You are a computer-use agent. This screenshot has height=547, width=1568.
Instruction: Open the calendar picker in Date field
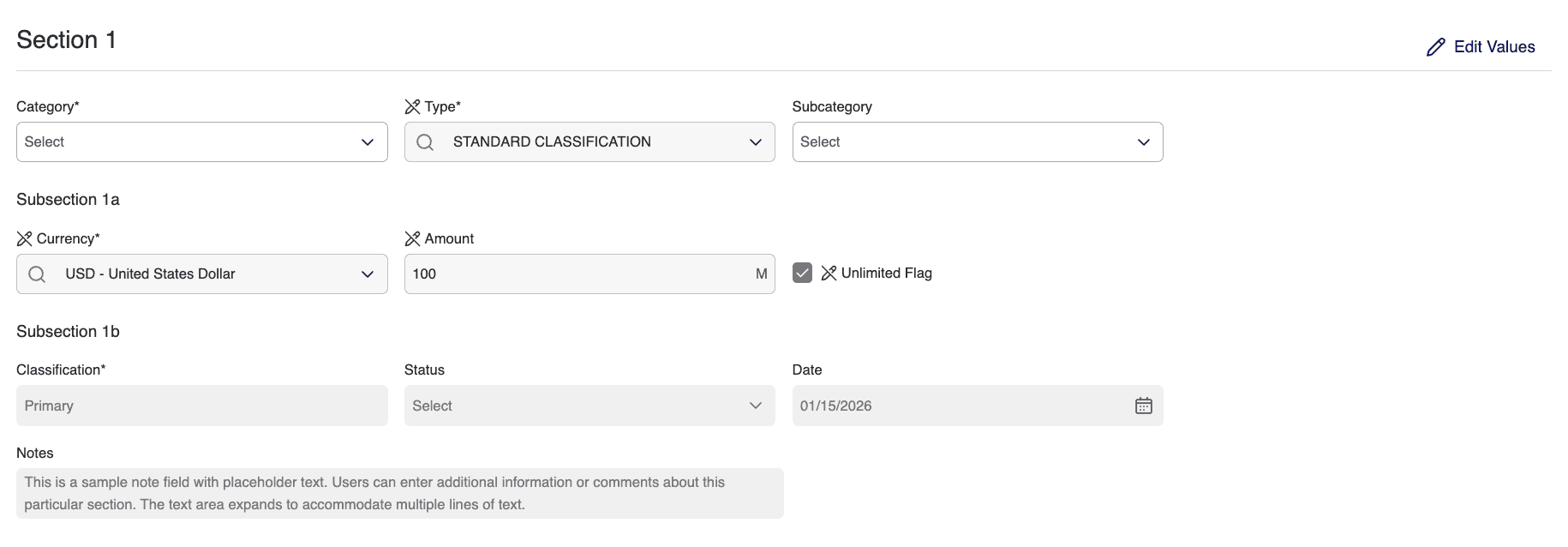click(1143, 406)
